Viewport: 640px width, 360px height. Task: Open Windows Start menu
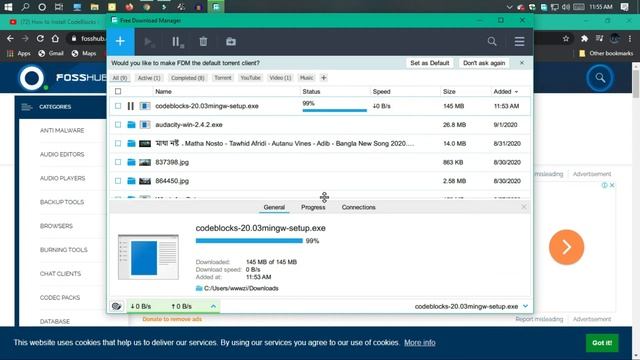8,7
